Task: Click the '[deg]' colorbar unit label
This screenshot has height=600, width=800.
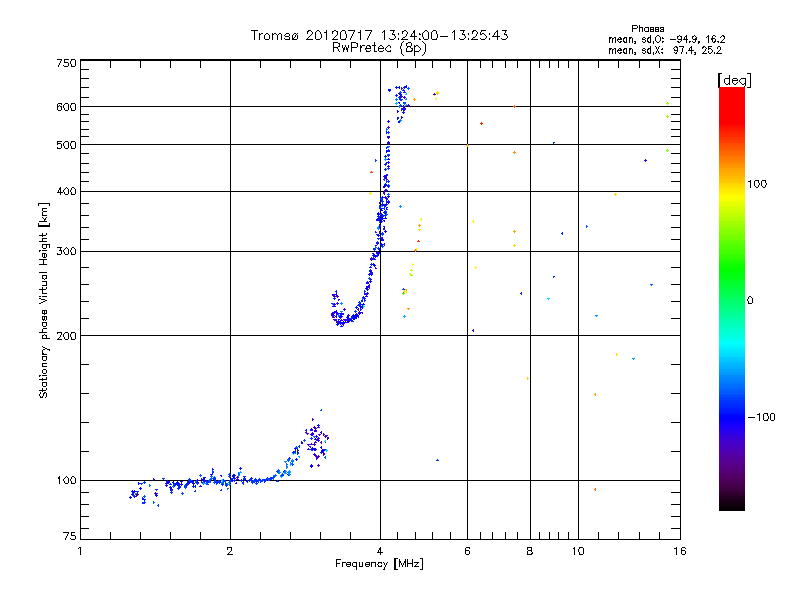Action: pyautogui.click(x=734, y=80)
